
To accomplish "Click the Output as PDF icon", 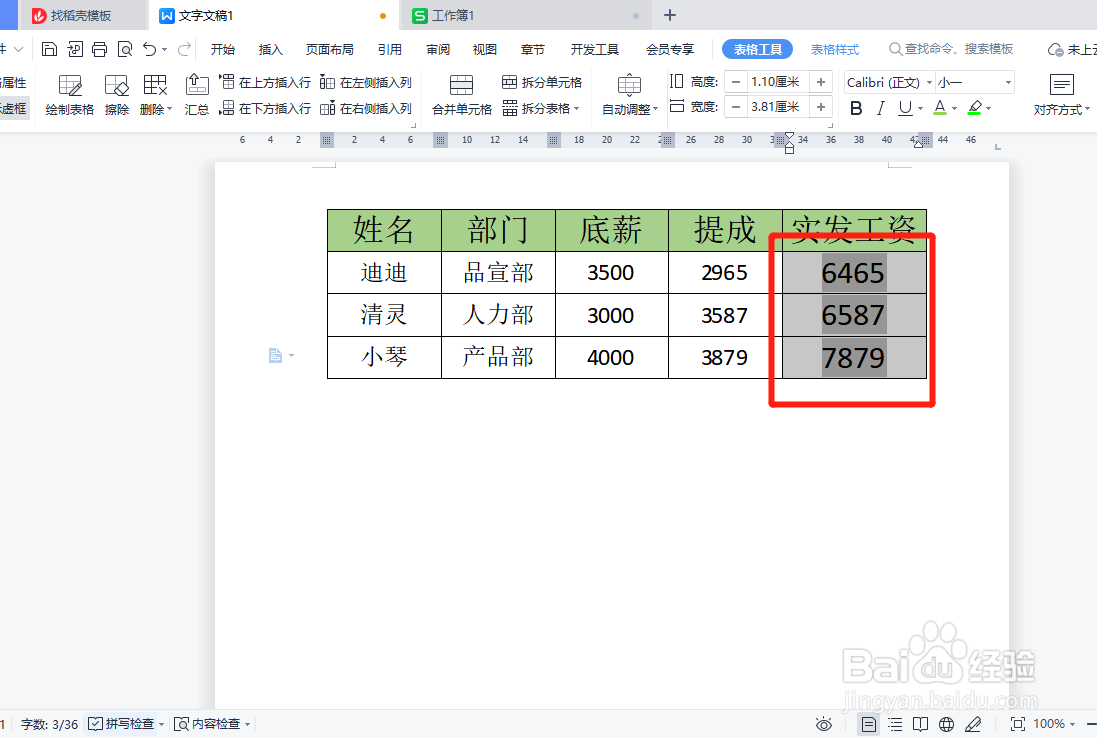I will tap(75, 49).
